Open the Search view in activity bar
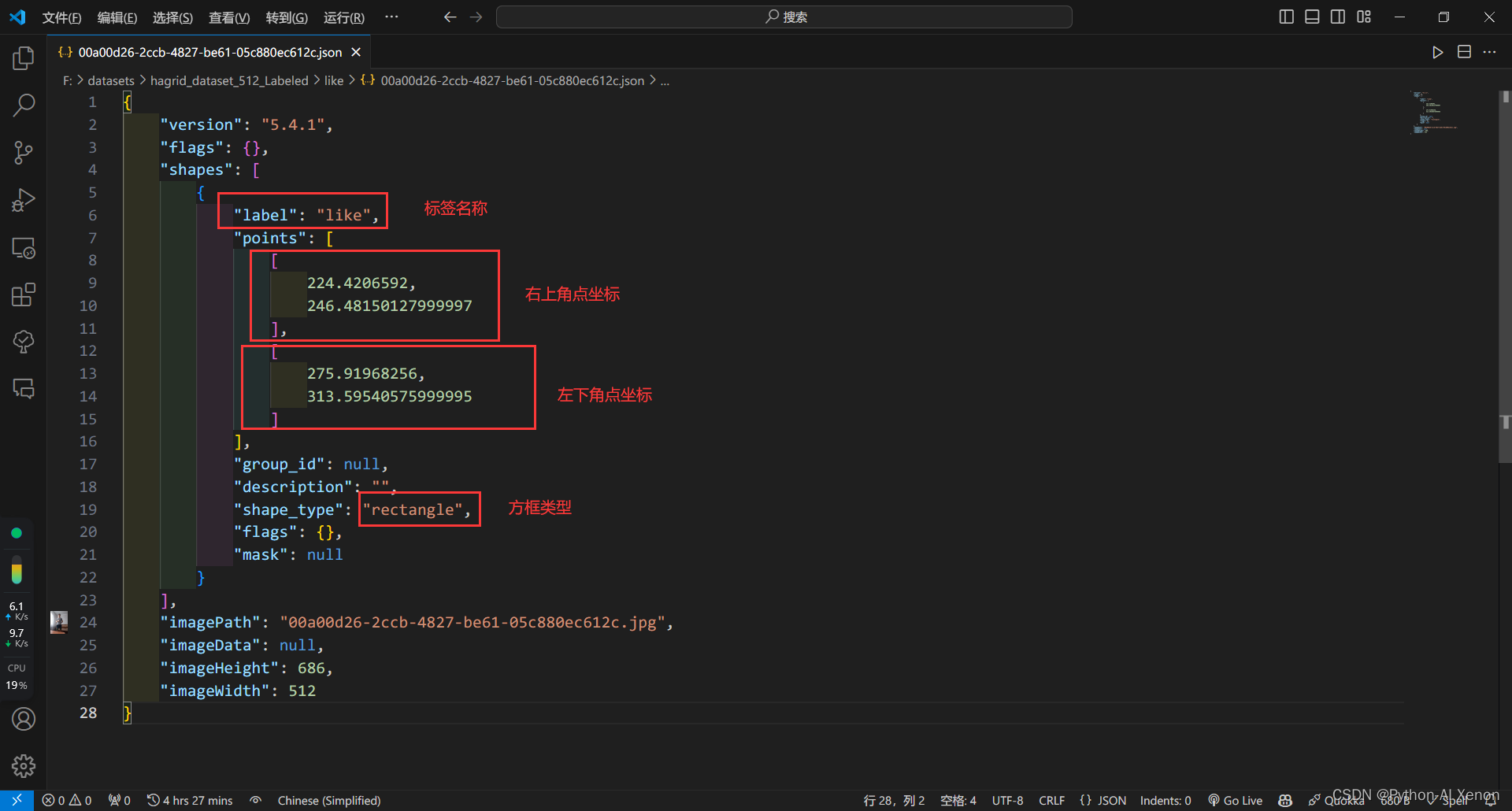 [24, 105]
